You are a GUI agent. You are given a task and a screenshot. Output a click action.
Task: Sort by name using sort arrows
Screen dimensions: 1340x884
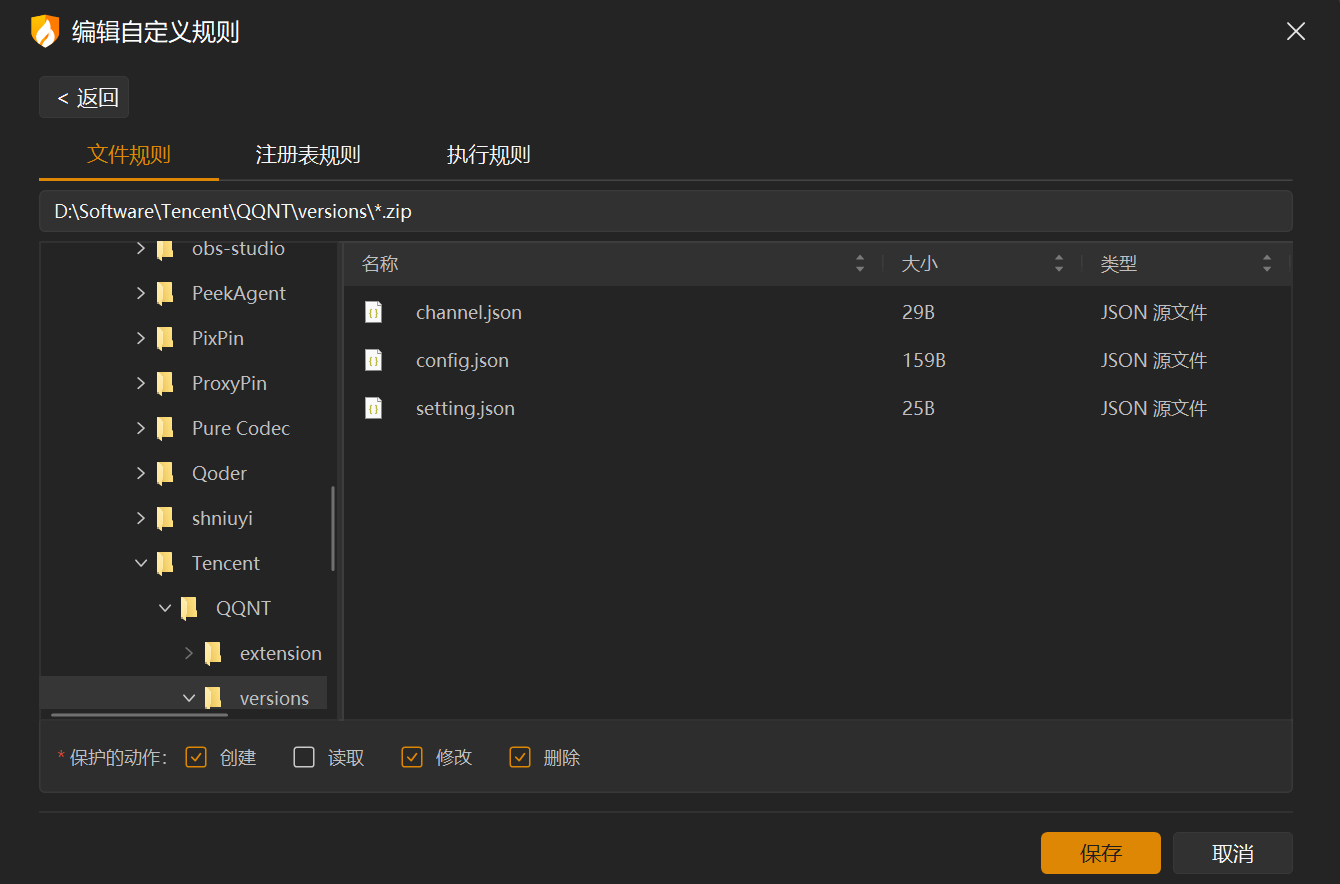tap(860, 264)
